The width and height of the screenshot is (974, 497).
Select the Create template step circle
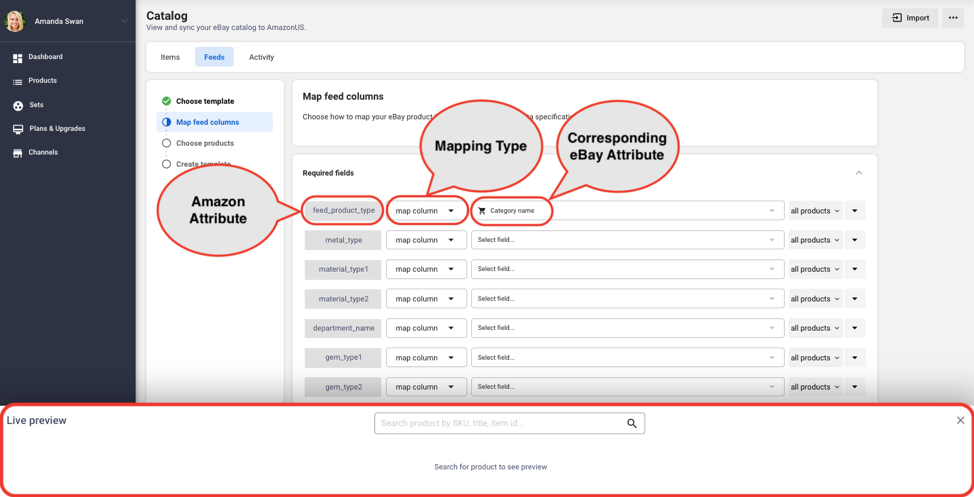point(166,164)
